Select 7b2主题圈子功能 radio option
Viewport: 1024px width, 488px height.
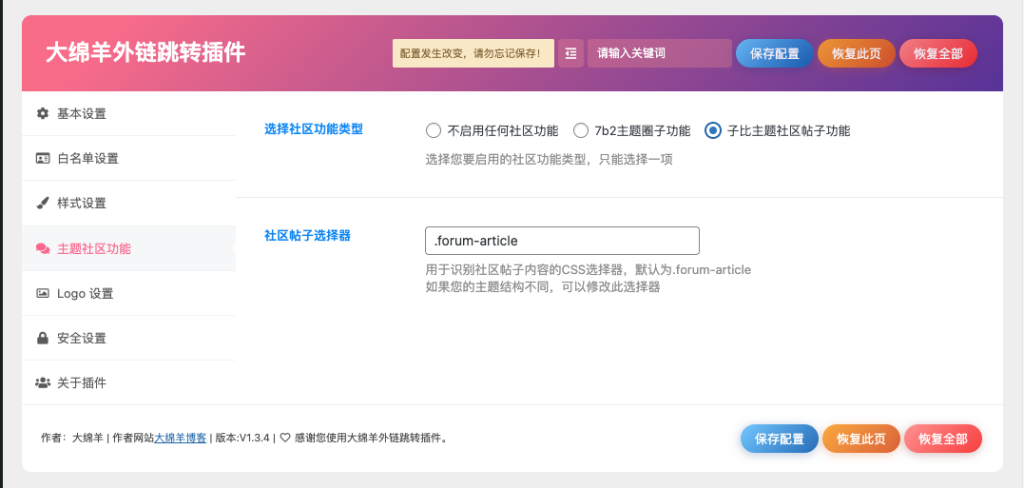click(580, 130)
